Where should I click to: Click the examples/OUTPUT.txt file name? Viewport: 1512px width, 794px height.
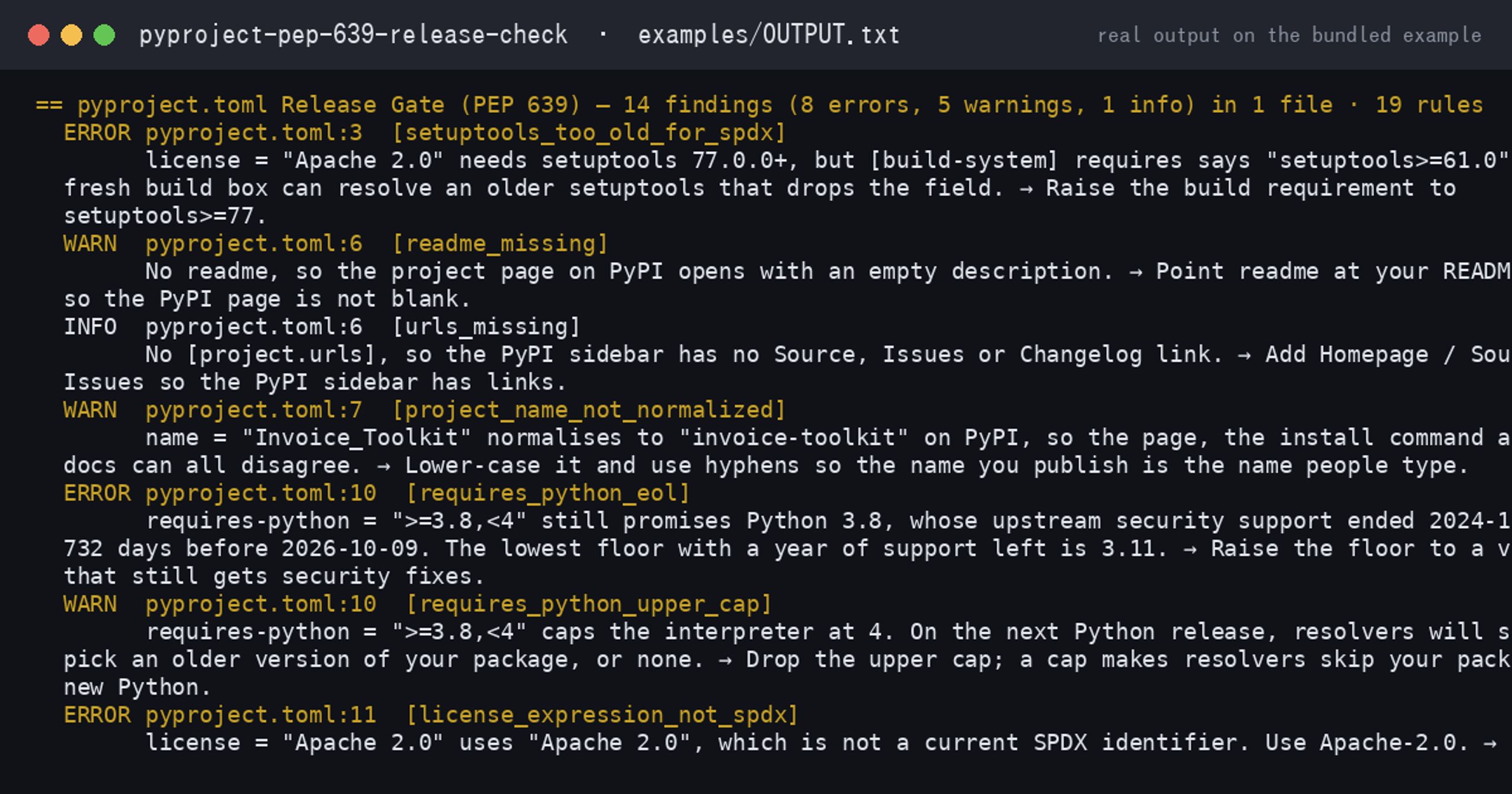pyautogui.click(x=769, y=35)
